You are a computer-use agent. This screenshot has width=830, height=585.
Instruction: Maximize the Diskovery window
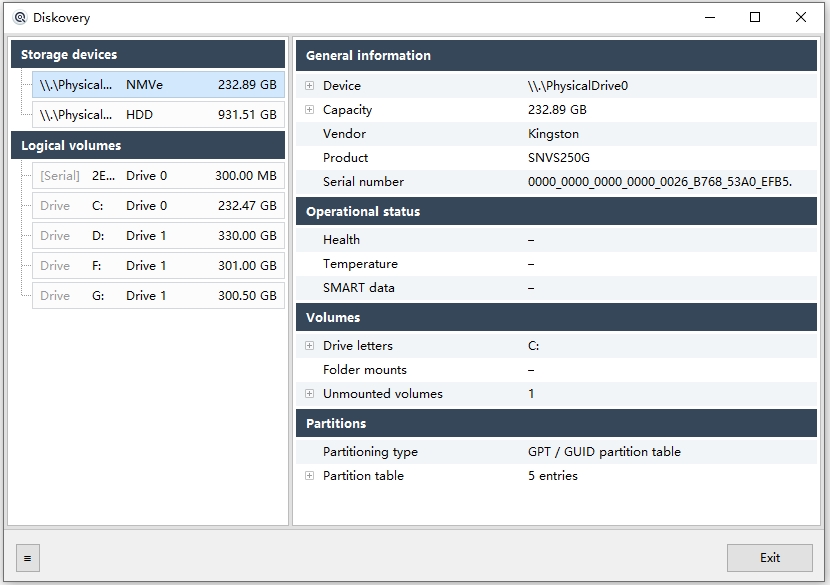click(755, 17)
